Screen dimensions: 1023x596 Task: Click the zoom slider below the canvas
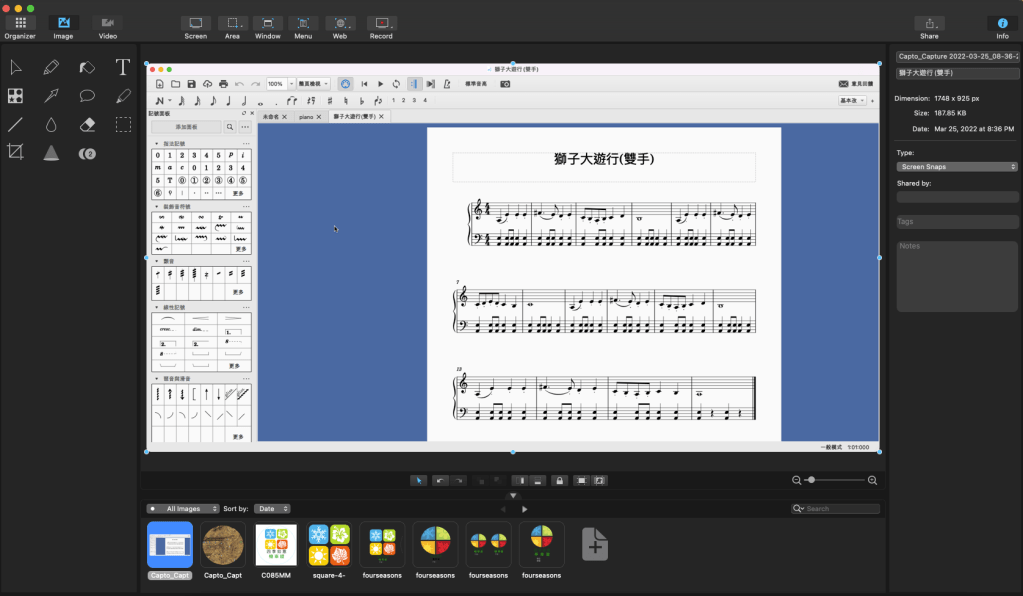[835, 481]
